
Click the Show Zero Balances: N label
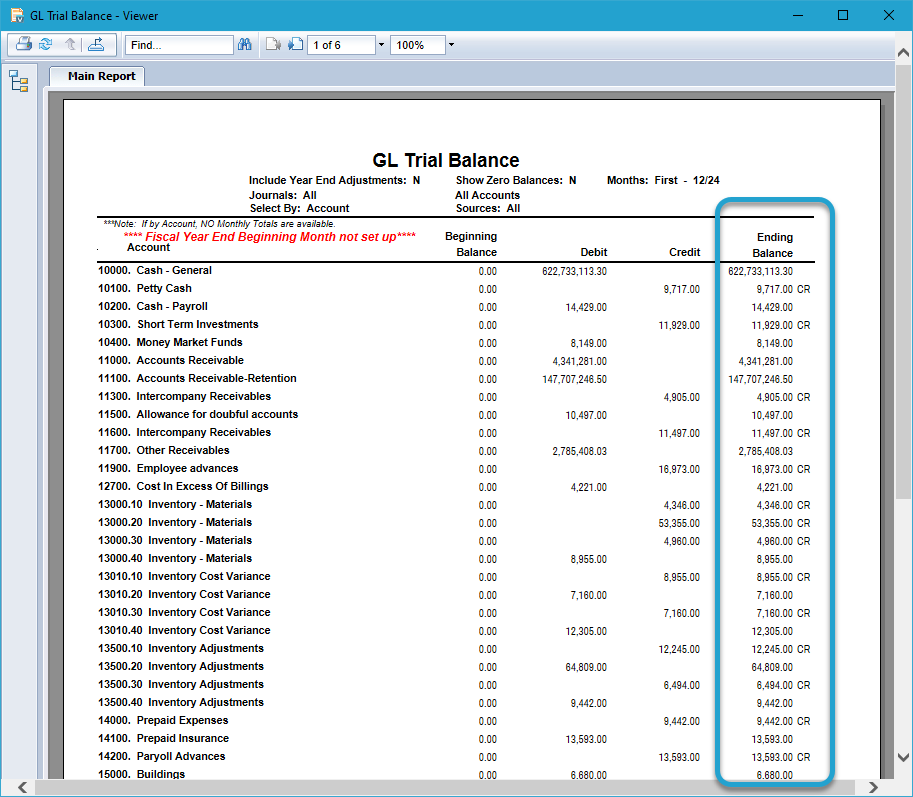point(516,180)
